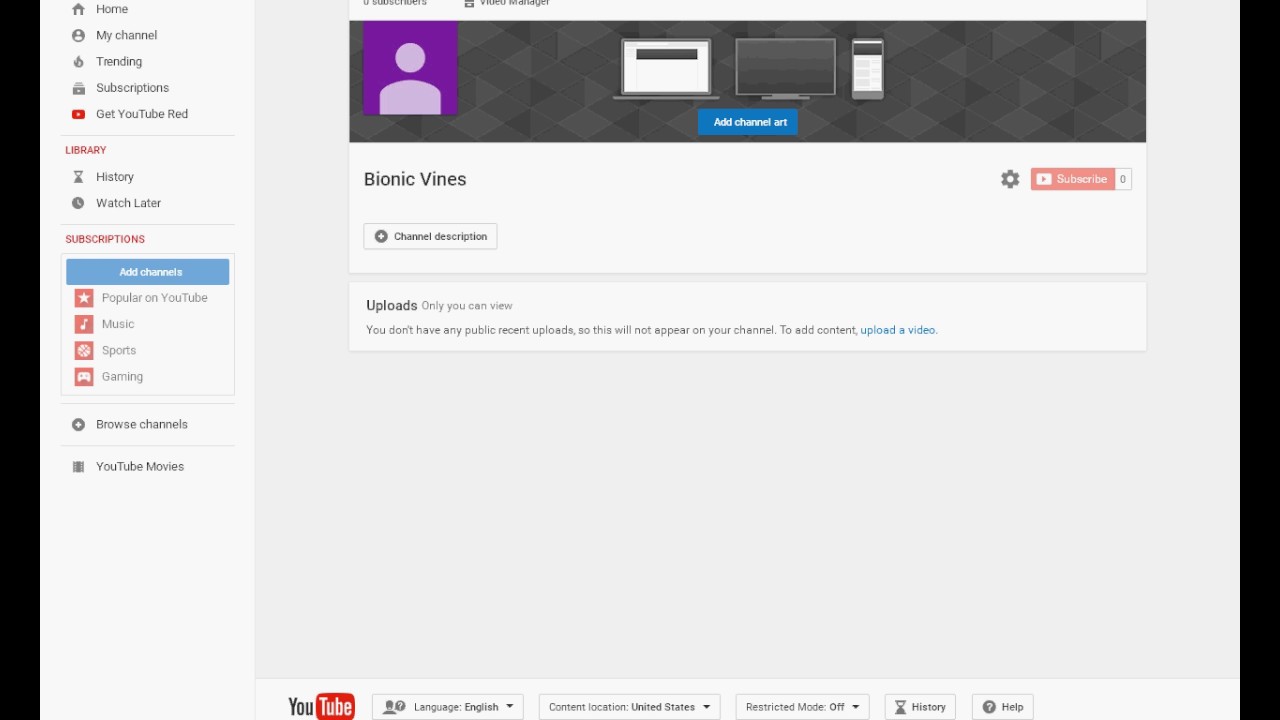Image resolution: width=1280 pixels, height=720 pixels.
Task: Click the Gaming controller icon
Action: pyautogui.click(x=84, y=377)
